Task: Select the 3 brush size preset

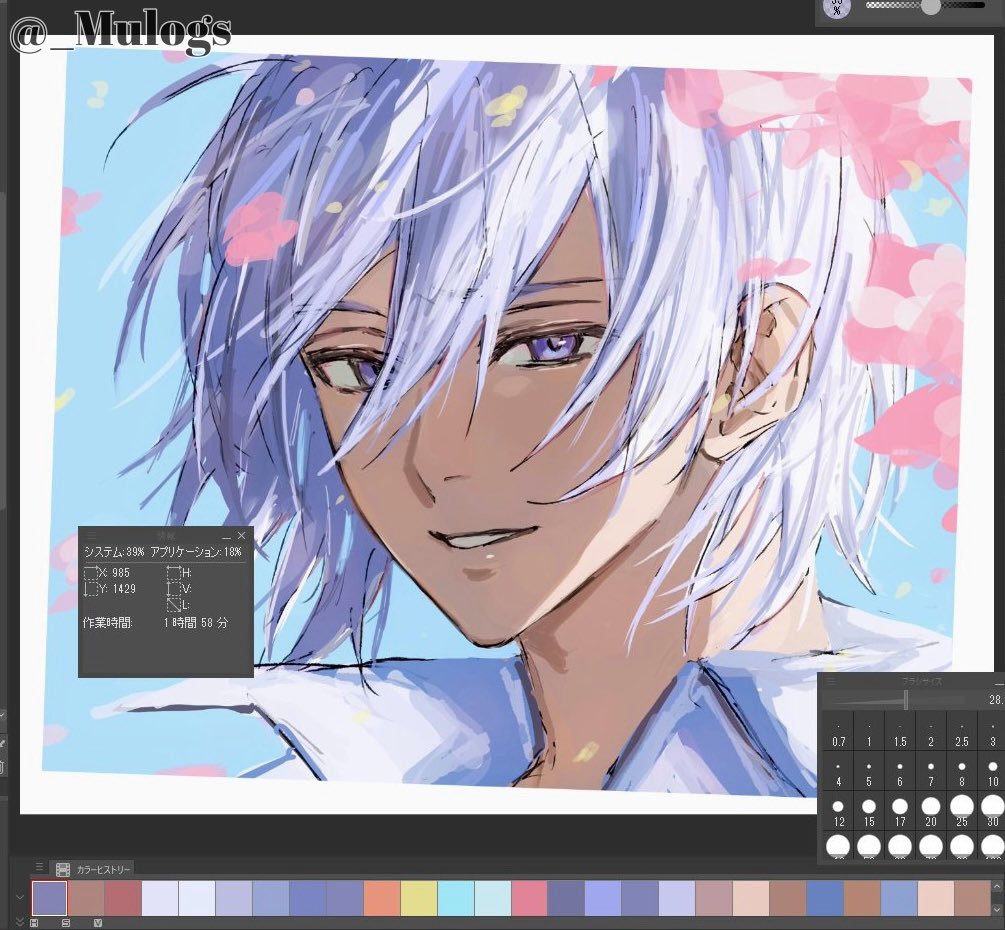Action: tap(992, 731)
